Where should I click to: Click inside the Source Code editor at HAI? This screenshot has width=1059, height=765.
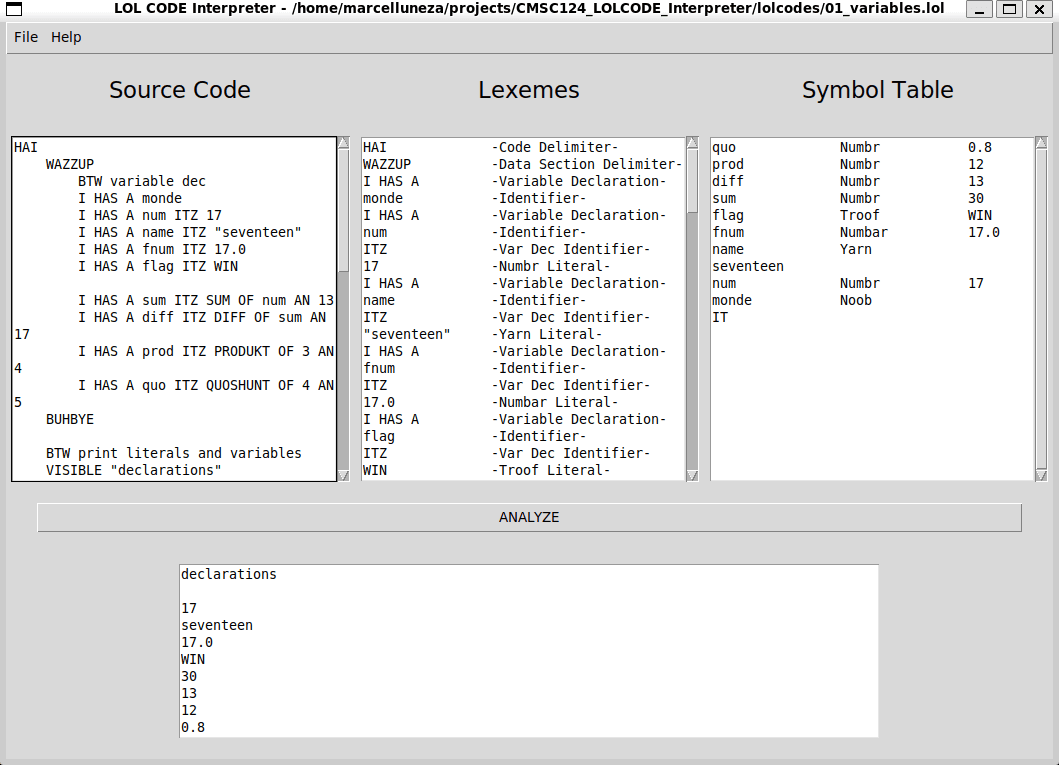pos(26,147)
